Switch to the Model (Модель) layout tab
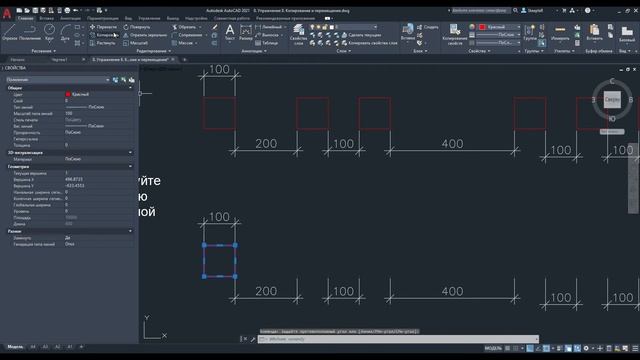The image size is (640, 360). [x=15, y=347]
